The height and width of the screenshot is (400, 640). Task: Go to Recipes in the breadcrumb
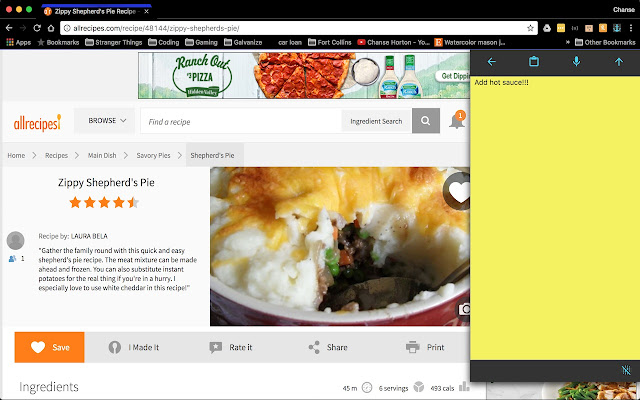56,156
